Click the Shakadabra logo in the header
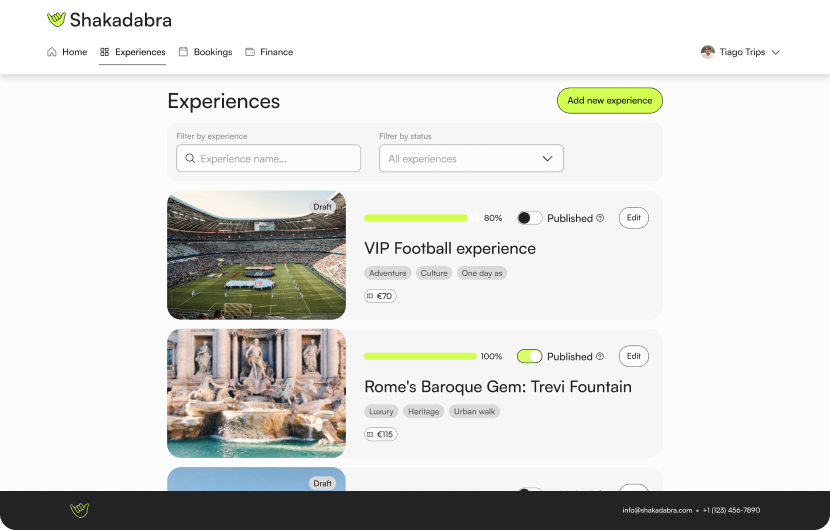 109,19
